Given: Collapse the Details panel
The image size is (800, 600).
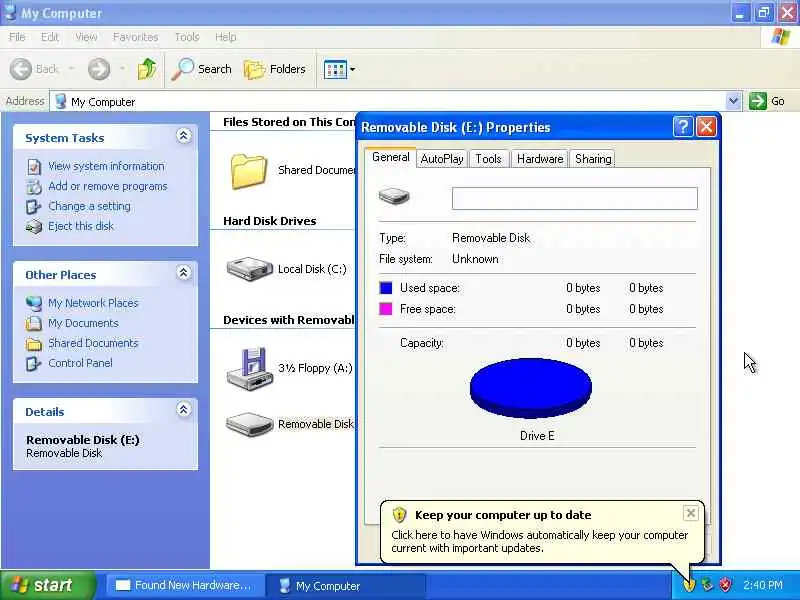Looking at the screenshot, I should tap(184, 409).
